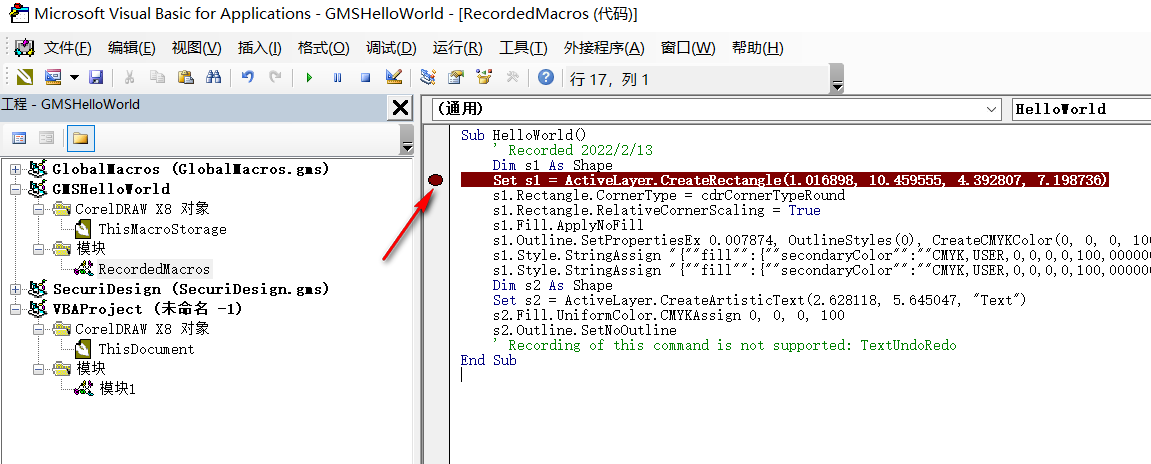Open the 格式(O) menu
The image size is (1151, 464).
pyautogui.click(x=323, y=48)
